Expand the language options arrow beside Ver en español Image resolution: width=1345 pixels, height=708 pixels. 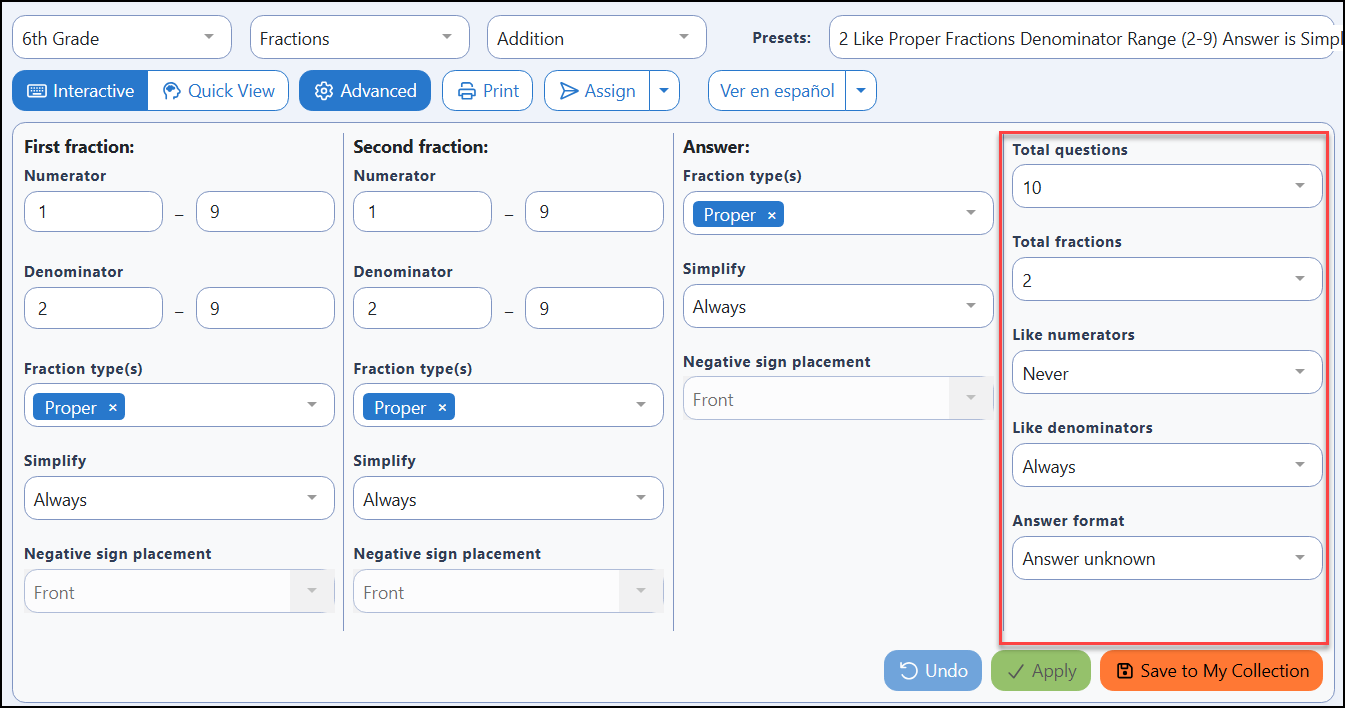pyautogui.click(x=861, y=91)
